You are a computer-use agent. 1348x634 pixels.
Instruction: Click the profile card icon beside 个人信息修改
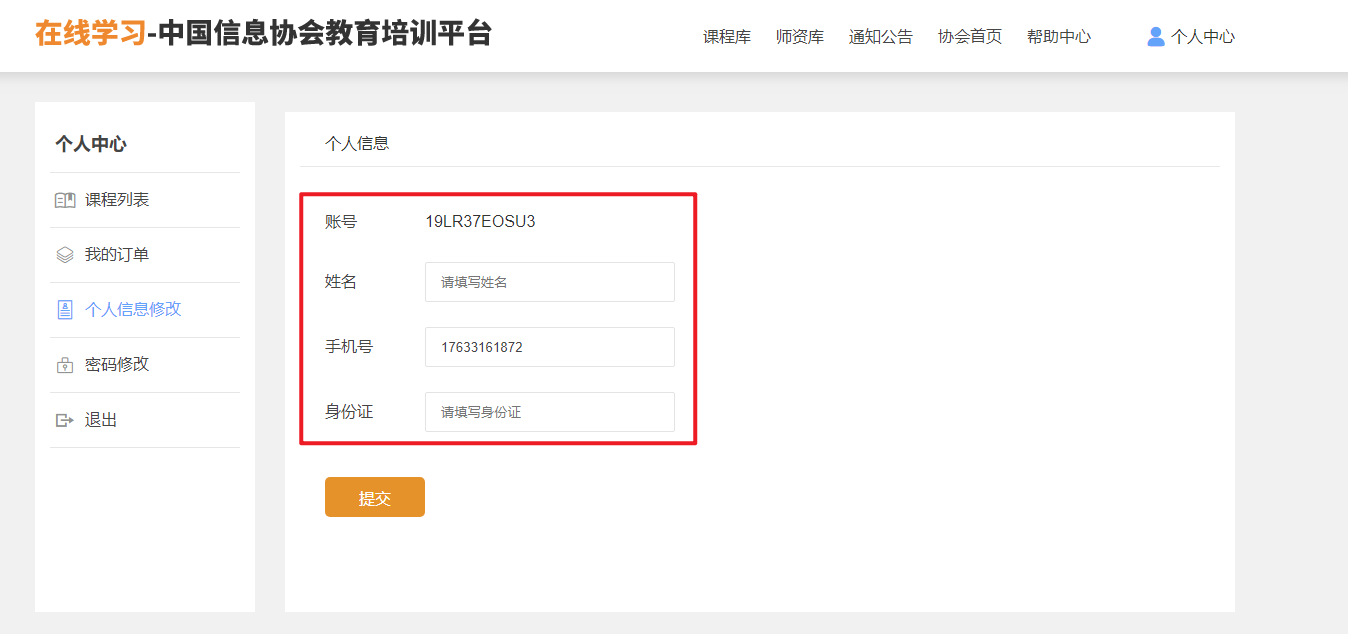click(65, 310)
